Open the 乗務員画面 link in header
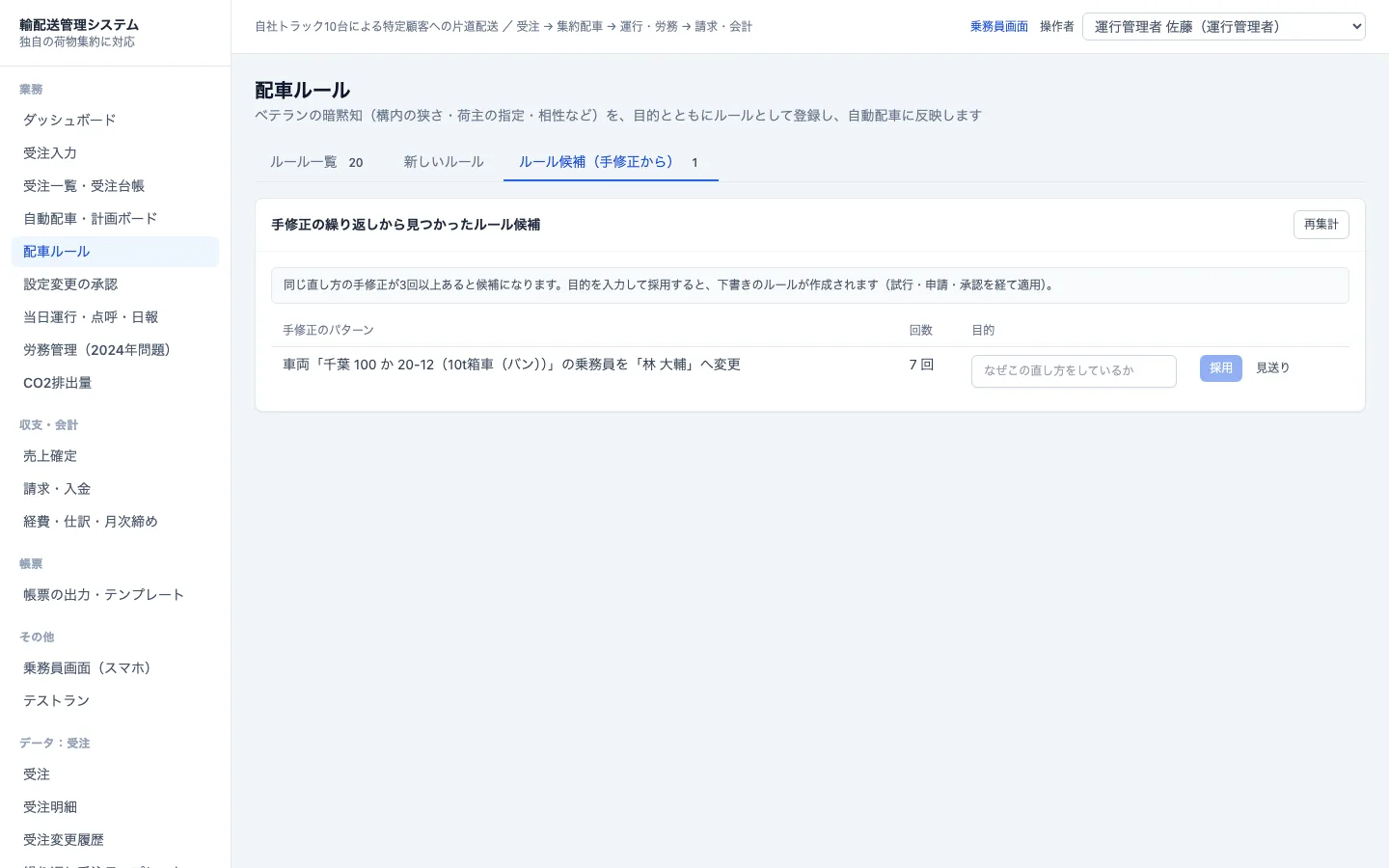The image size is (1389, 868). coord(998,27)
